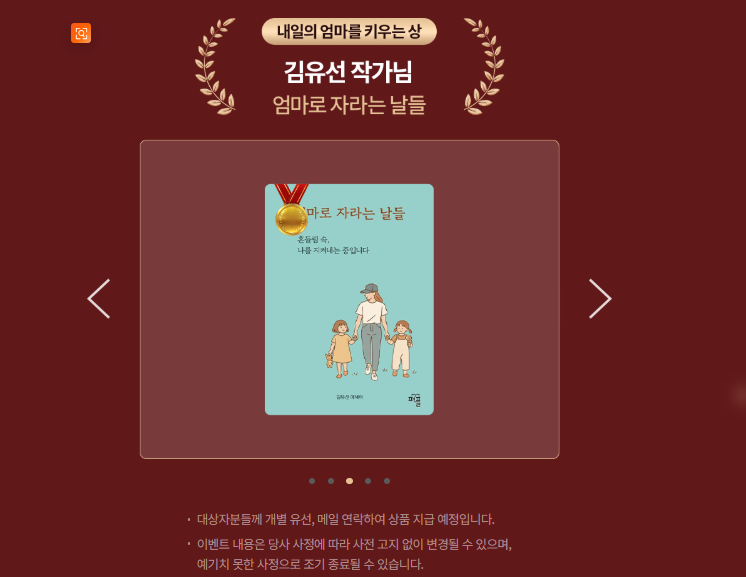Viewport: 746px width, 577px height.
Task: Click the mother and children illustration
Action: click(x=370, y=332)
